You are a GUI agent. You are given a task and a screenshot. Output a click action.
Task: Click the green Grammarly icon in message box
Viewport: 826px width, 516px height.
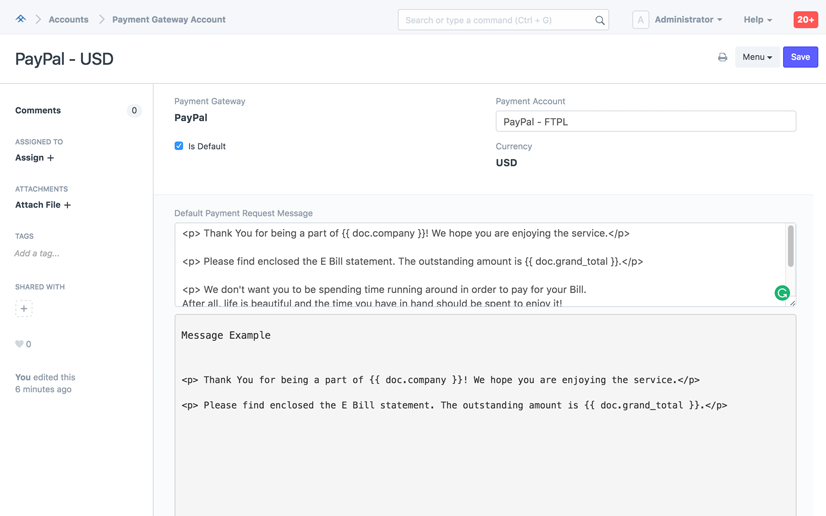coord(782,293)
